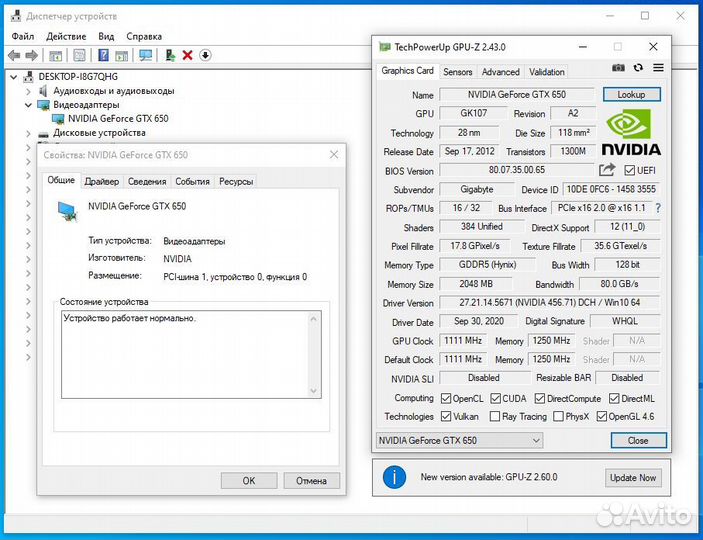The image size is (703, 540).
Task: Collapse the Видеоадаптеры node
Action: (x=28, y=105)
